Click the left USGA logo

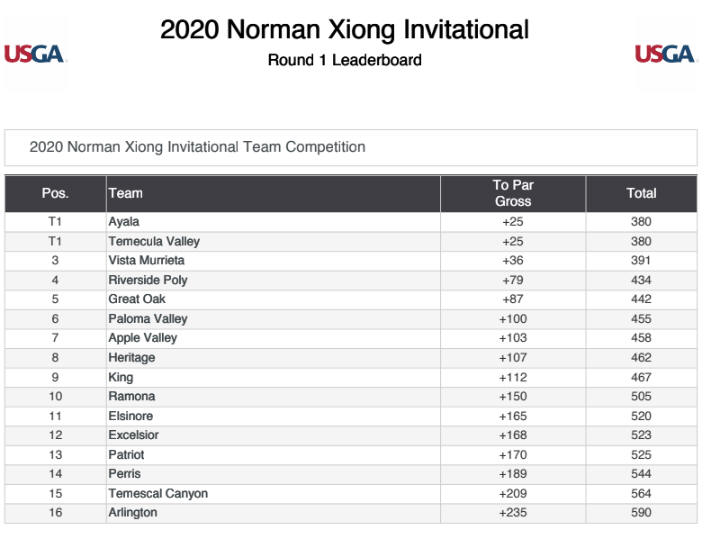[35, 54]
